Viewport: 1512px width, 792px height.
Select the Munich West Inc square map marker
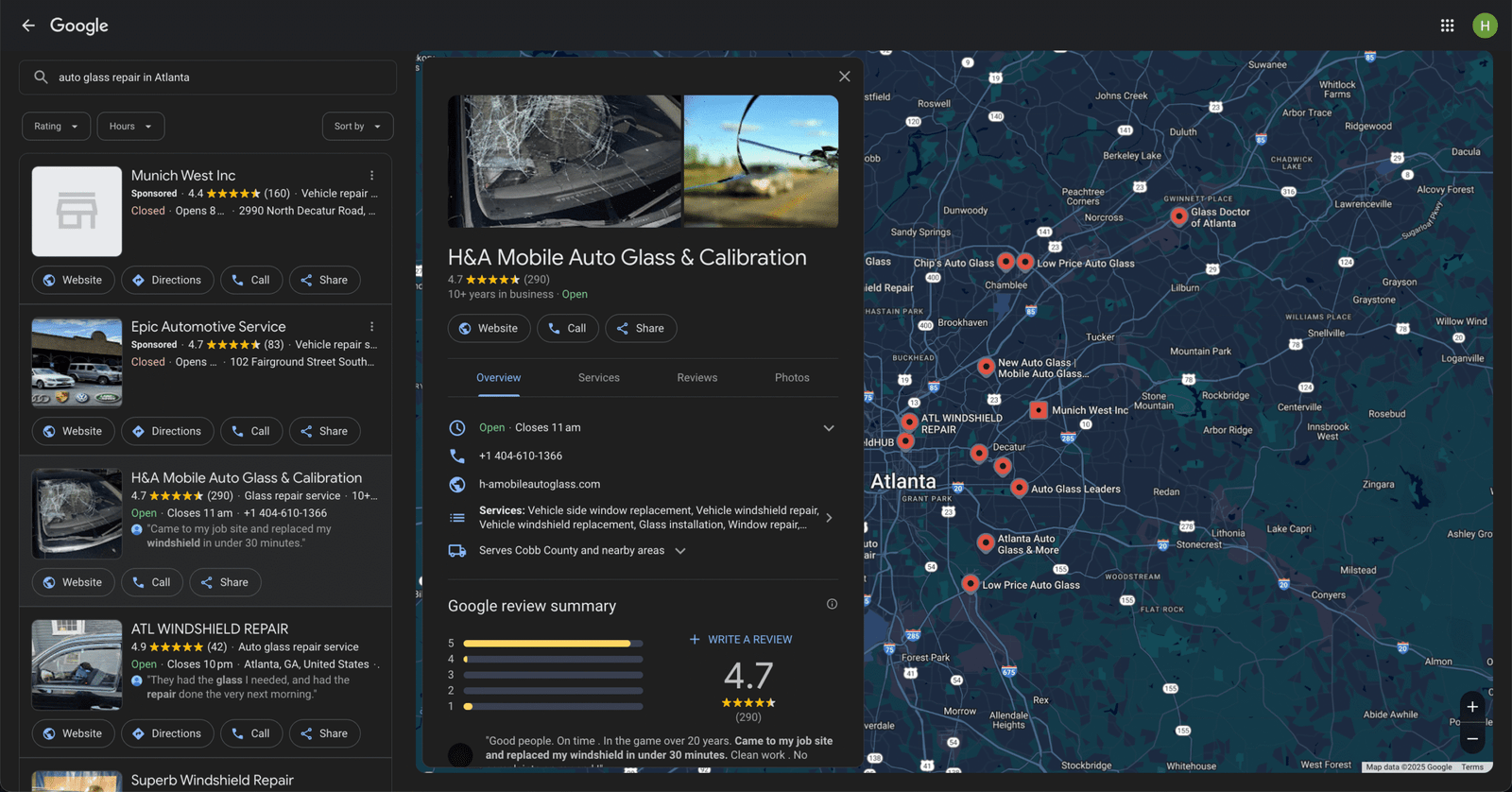coord(1038,410)
